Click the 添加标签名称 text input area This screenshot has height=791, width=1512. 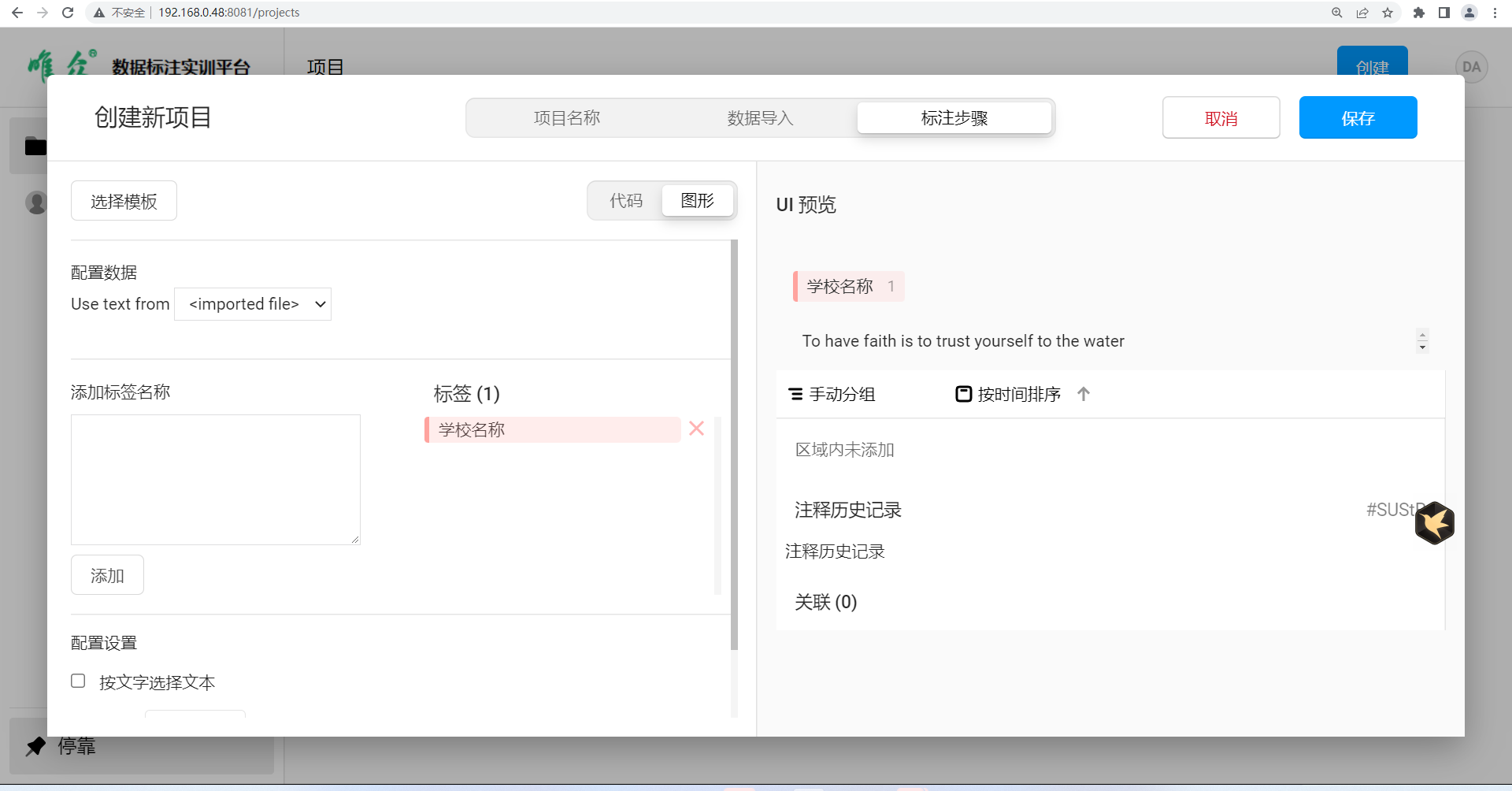pos(216,479)
